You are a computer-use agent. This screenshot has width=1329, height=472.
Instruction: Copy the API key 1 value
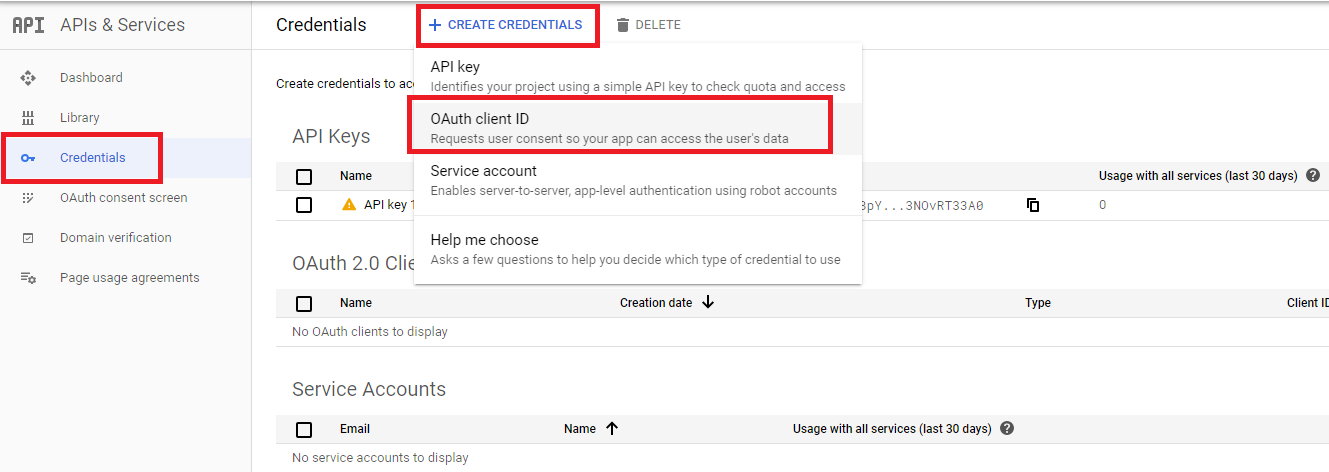[x=1033, y=205]
